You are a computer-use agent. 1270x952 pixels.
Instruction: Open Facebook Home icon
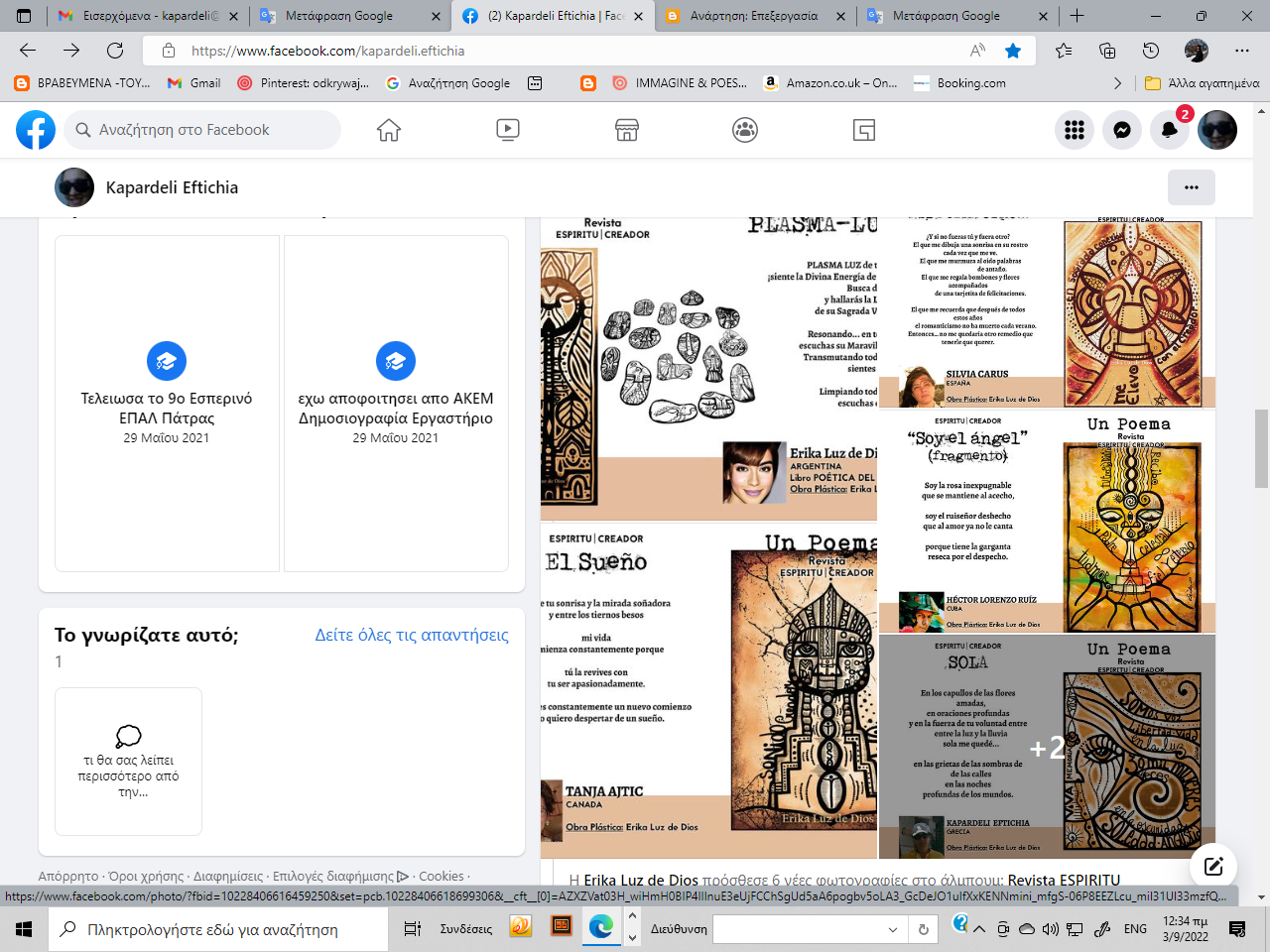tap(389, 130)
